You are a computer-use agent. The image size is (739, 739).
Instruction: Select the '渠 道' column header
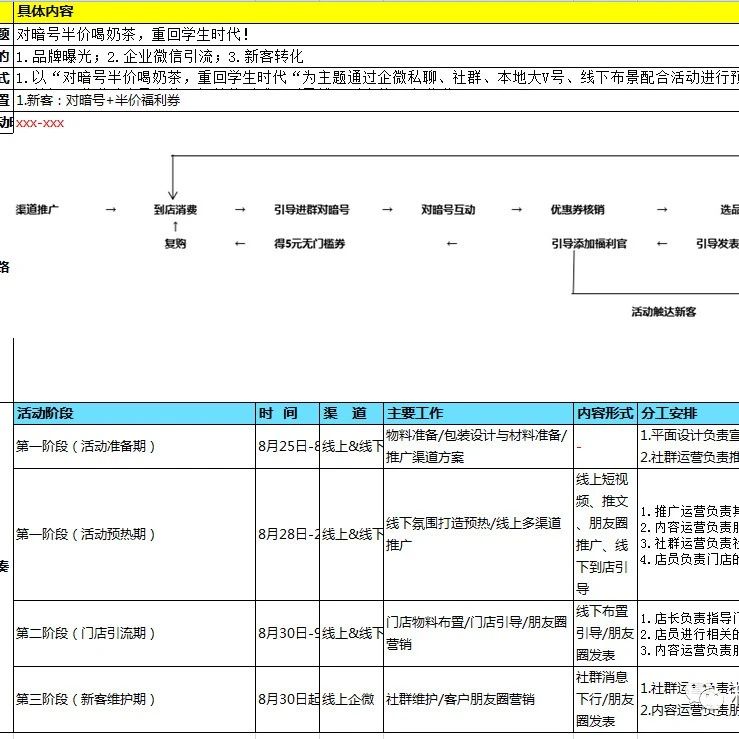point(352,413)
